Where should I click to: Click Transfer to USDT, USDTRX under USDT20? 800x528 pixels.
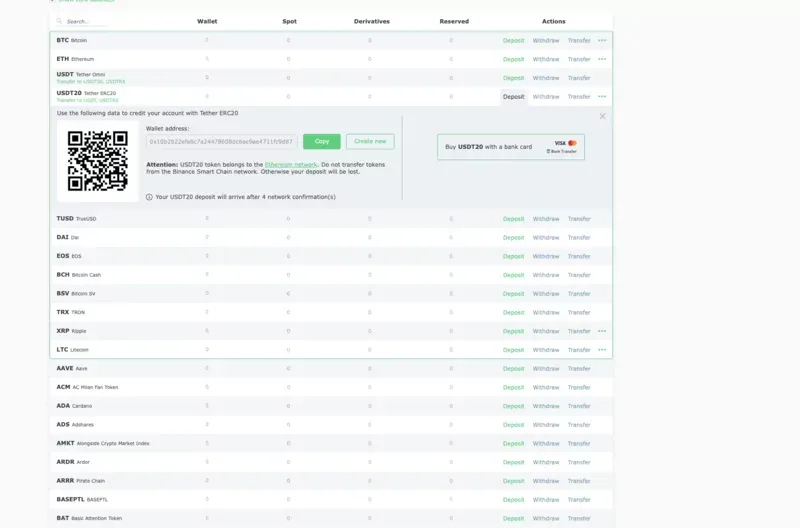coord(88,100)
